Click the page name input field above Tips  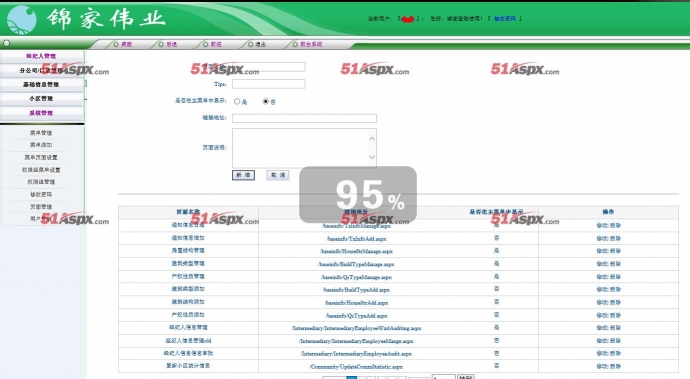(268, 67)
